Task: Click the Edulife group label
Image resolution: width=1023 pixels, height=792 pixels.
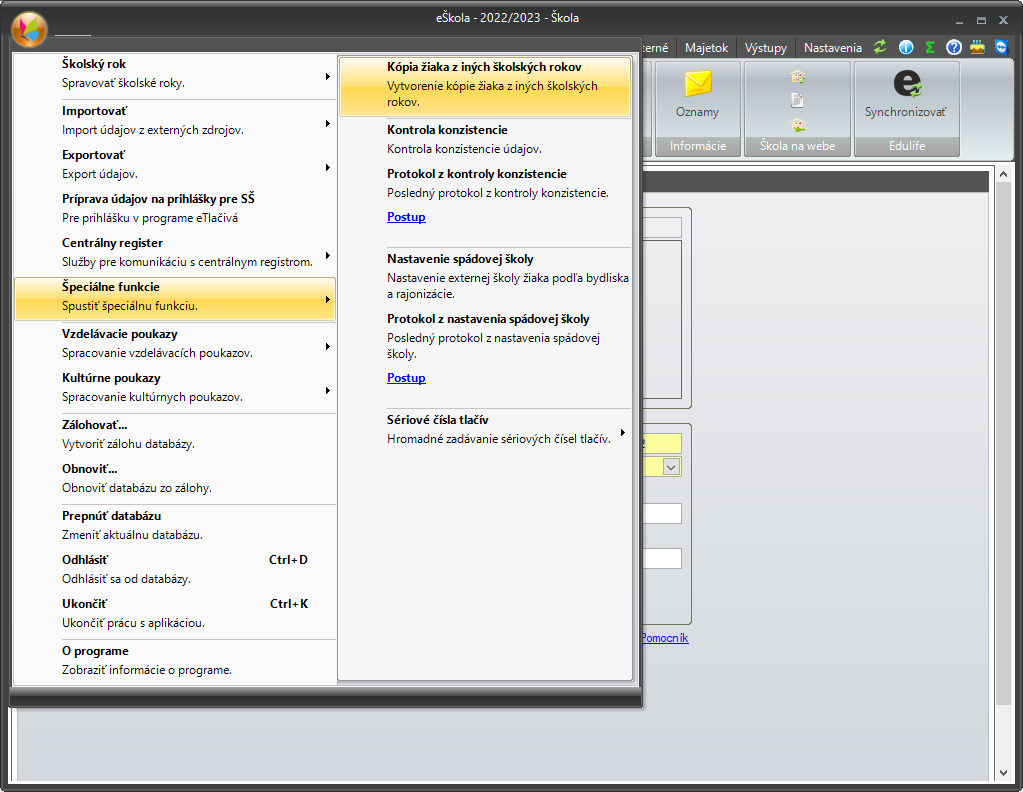Action: coord(907,146)
